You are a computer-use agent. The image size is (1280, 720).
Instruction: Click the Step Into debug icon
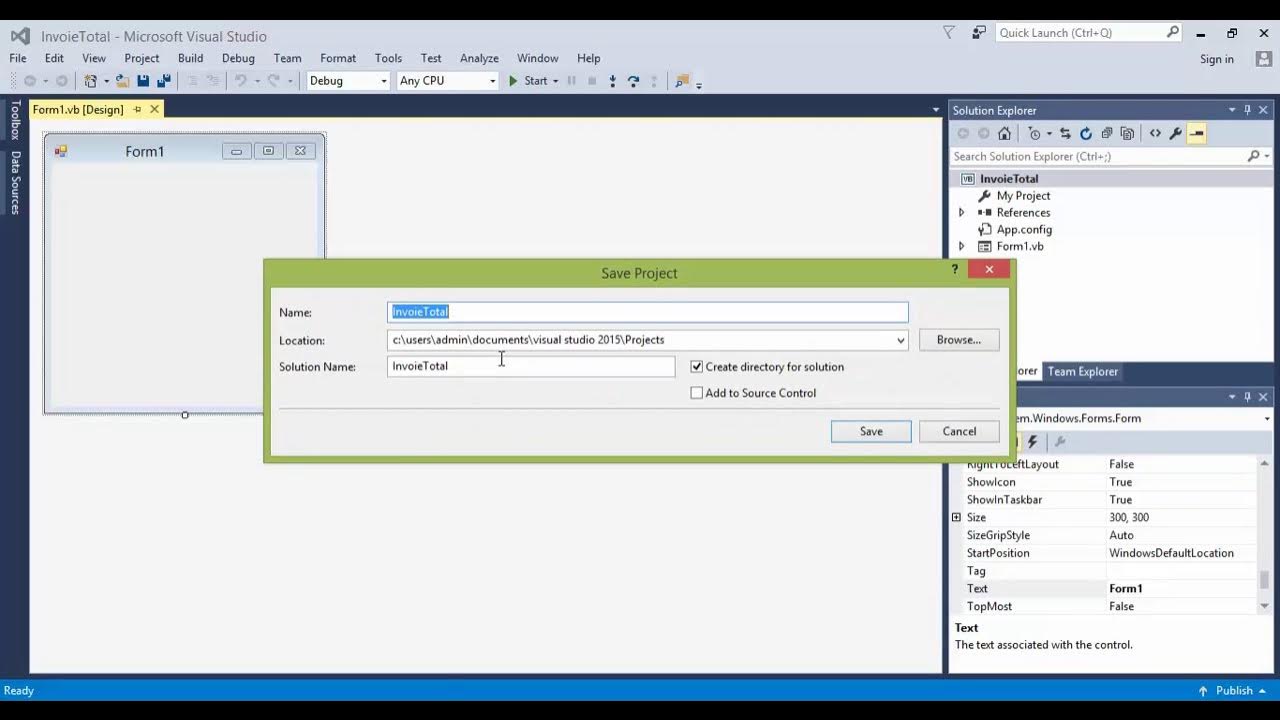point(612,81)
